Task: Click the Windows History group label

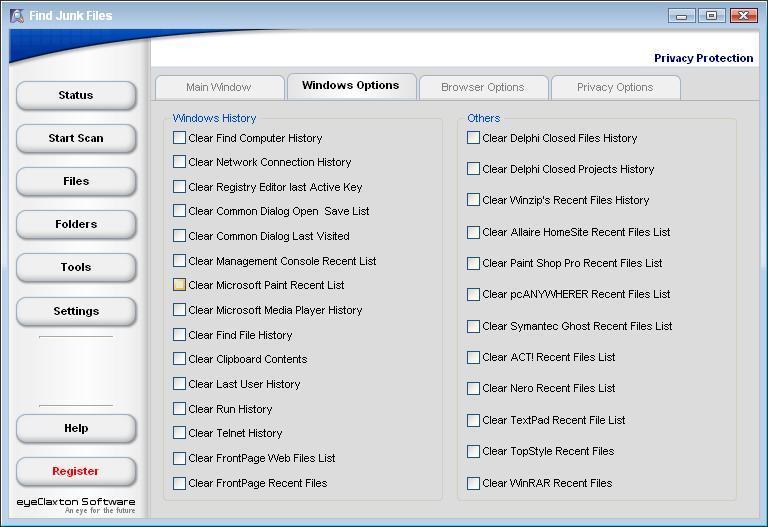Action: pyautogui.click(x=214, y=118)
